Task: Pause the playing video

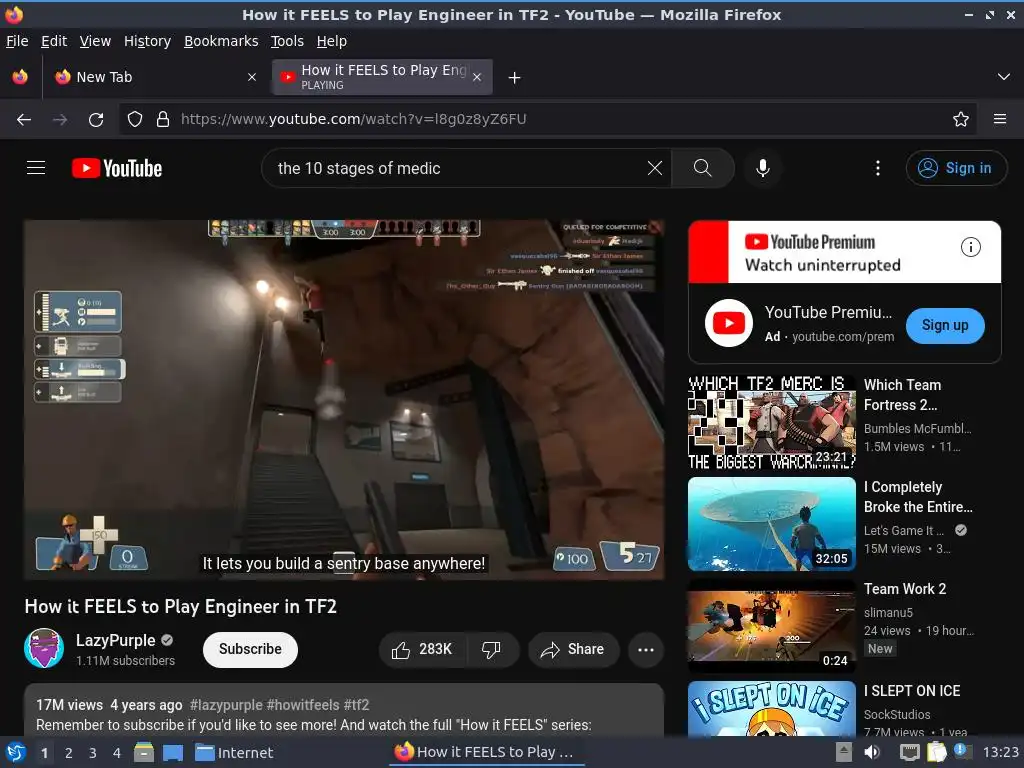Action: [x=344, y=400]
